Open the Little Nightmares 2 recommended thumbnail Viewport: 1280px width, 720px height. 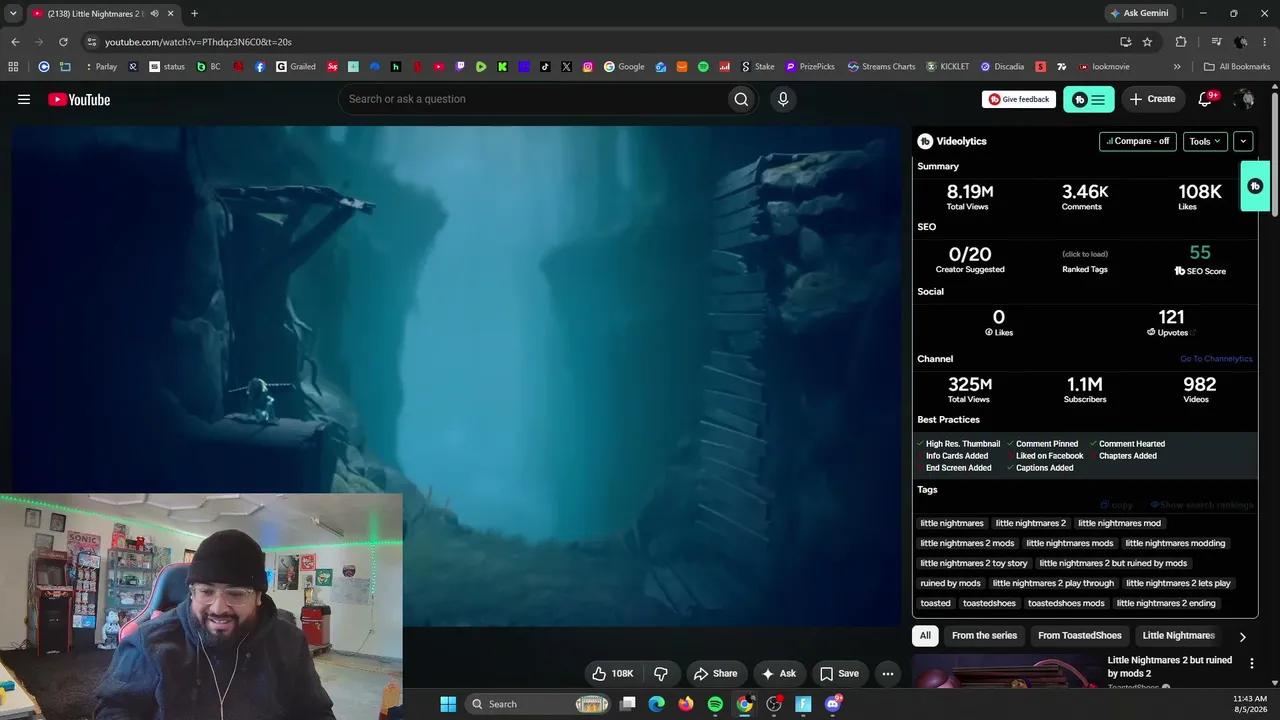pos(1006,670)
